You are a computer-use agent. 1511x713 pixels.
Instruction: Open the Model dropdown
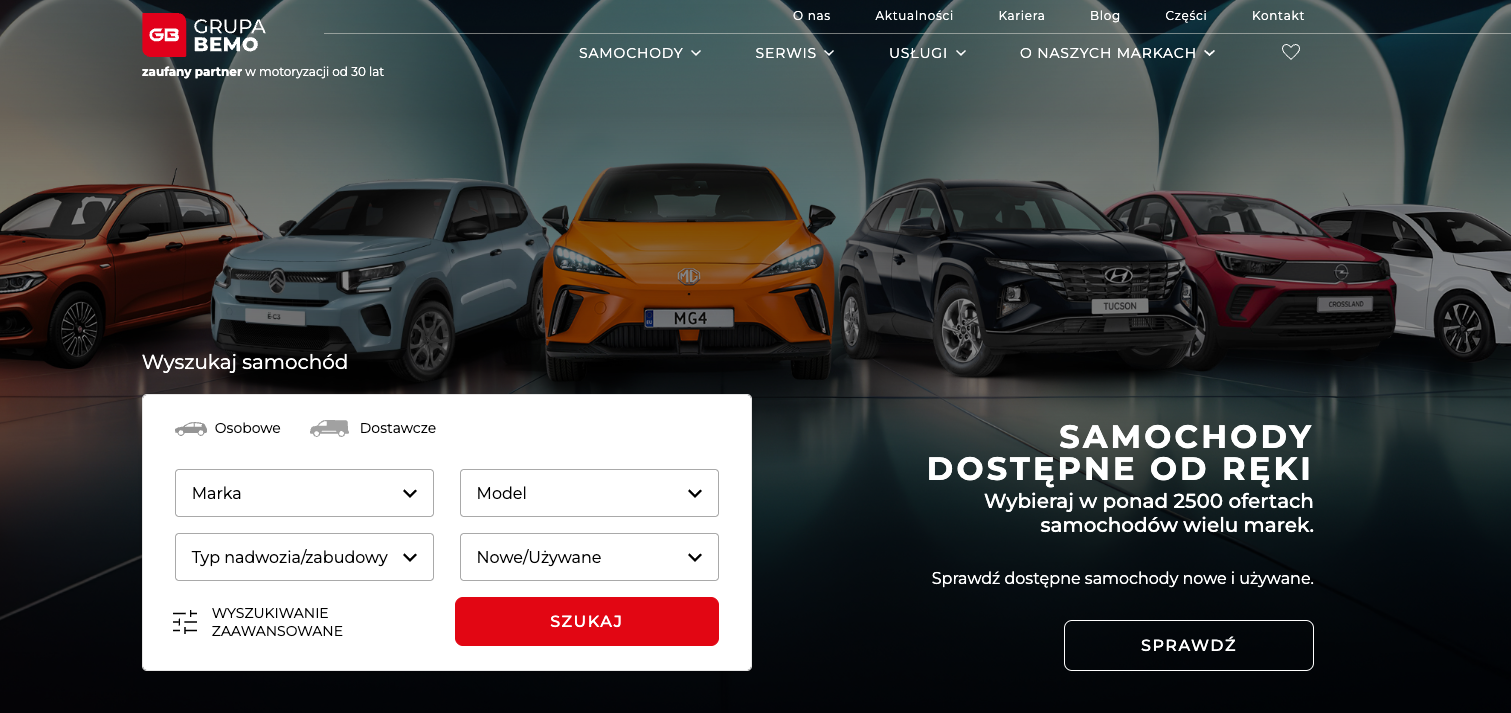click(589, 493)
